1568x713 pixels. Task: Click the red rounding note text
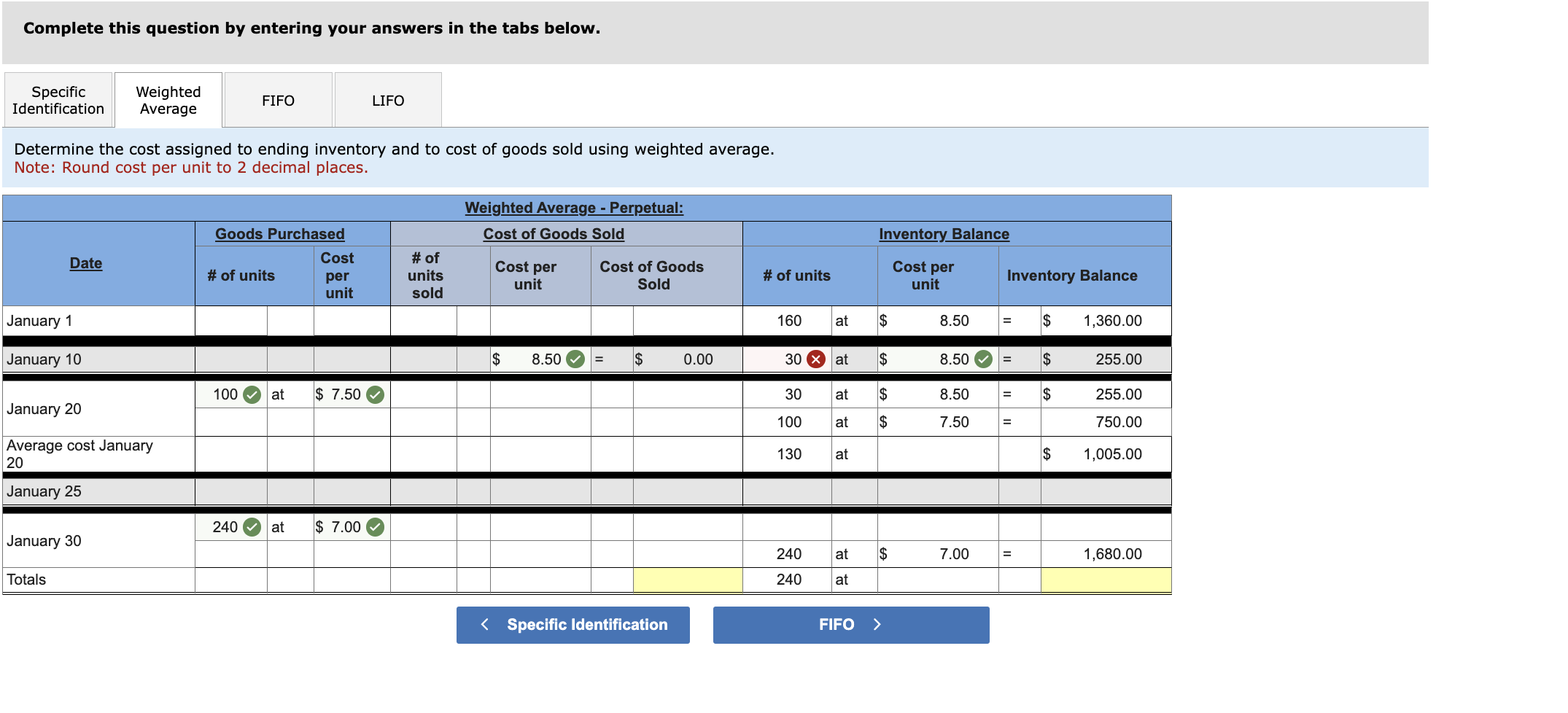coord(191,168)
